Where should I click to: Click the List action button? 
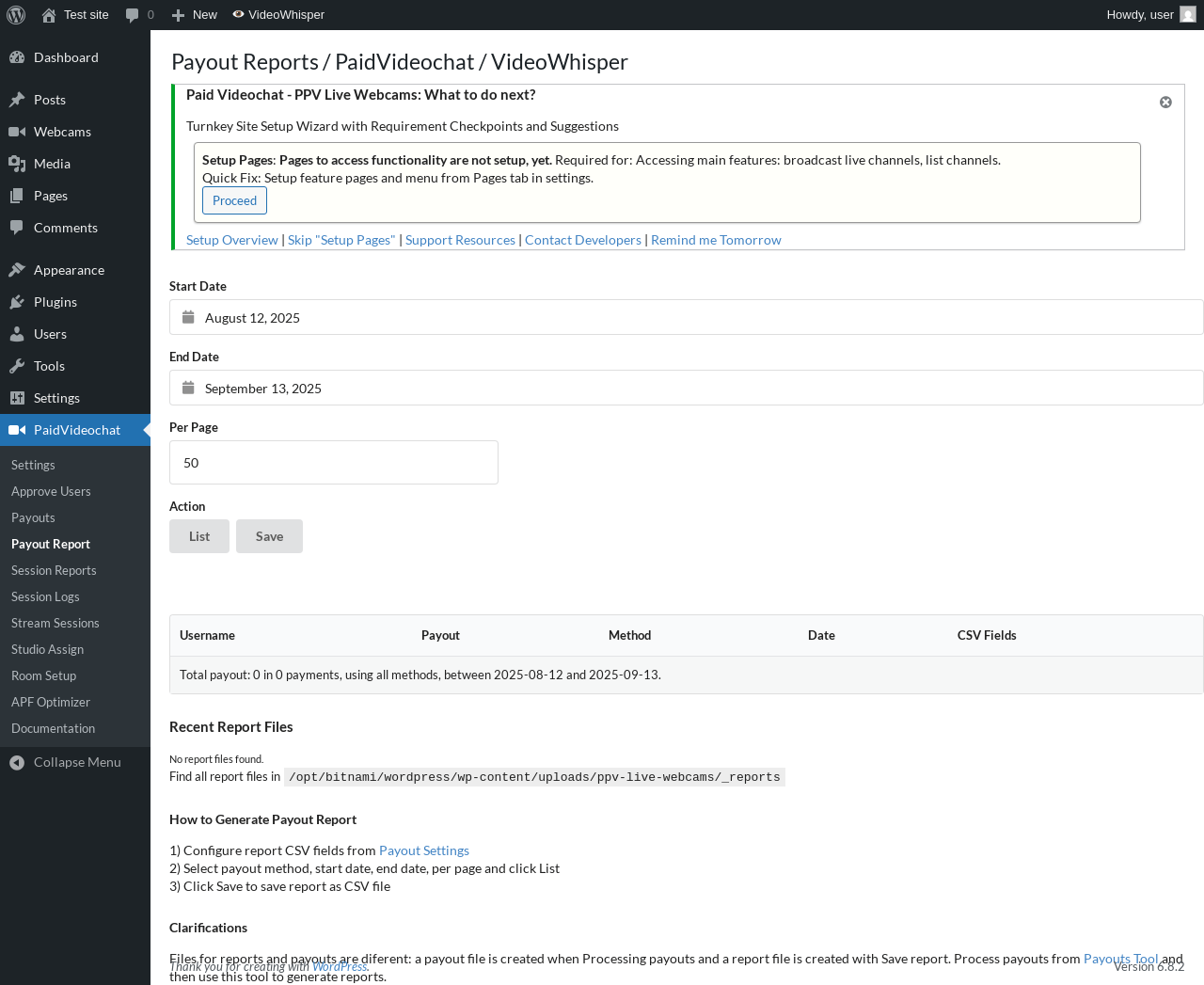(199, 536)
